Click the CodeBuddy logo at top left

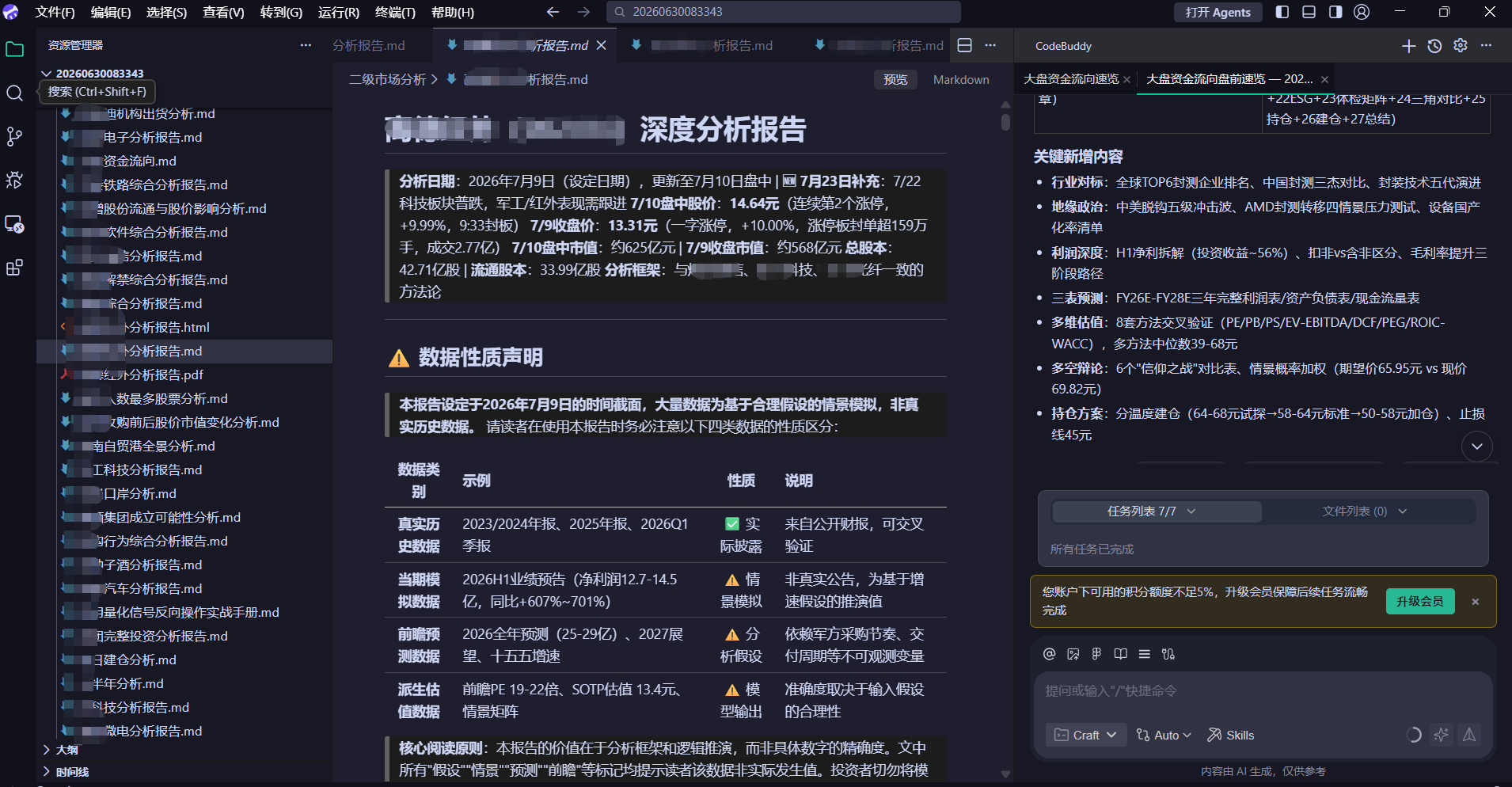click(x=11, y=12)
